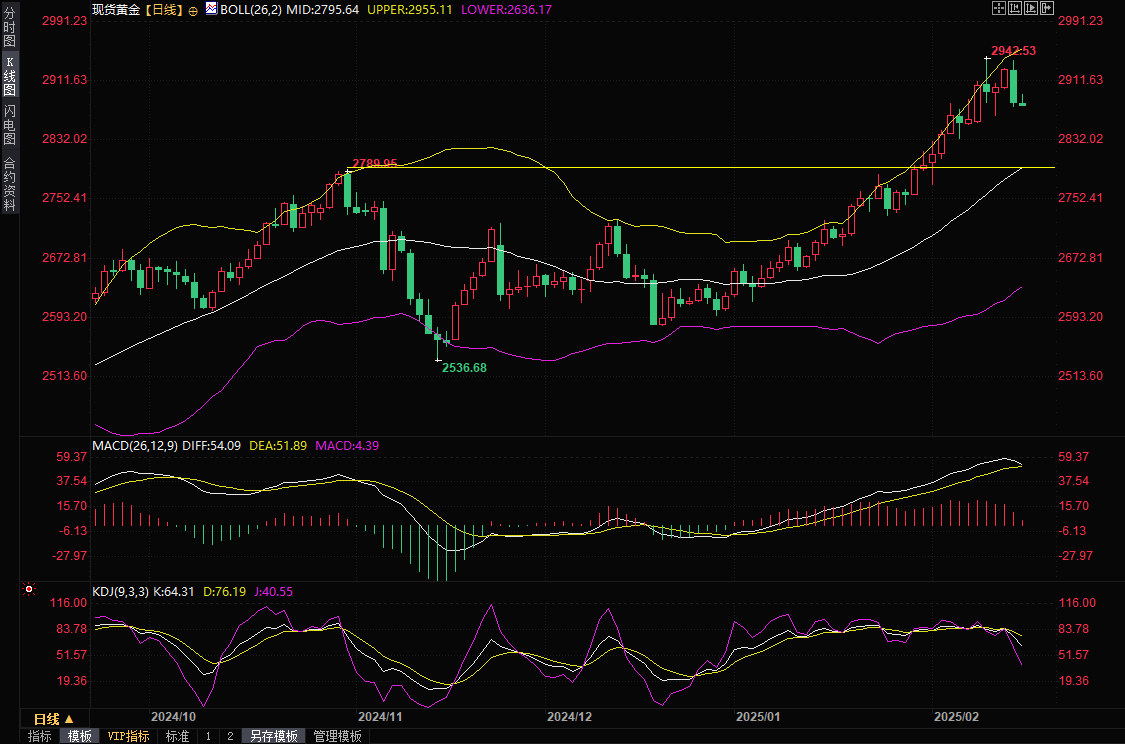Viewport: 1125px width, 744px height.
Task: Click the circled plus icon beside 日线
Action: (x=193, y=9)
